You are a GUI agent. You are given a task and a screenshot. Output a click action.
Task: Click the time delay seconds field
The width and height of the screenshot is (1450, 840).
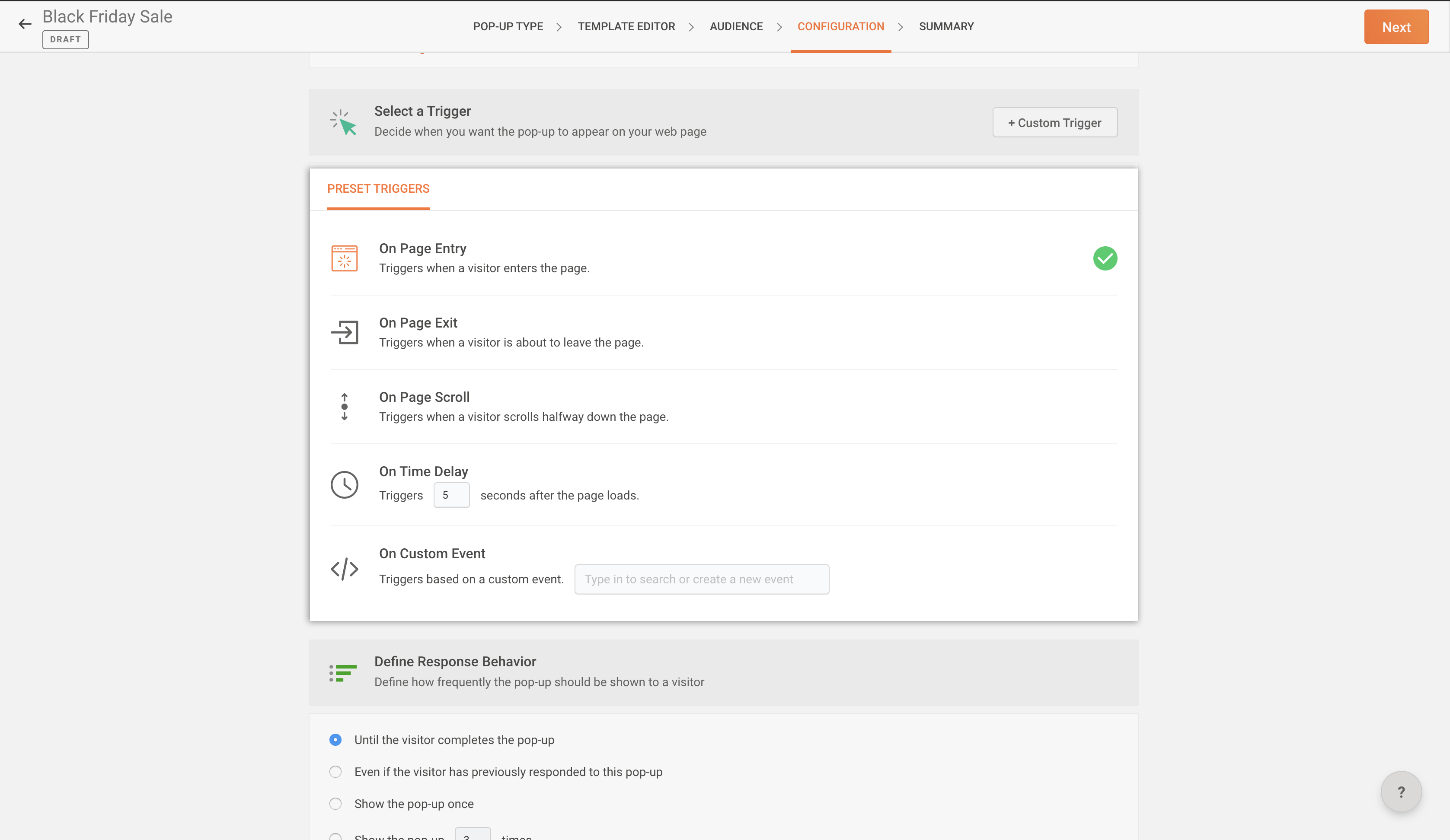(x=451, y=495)
